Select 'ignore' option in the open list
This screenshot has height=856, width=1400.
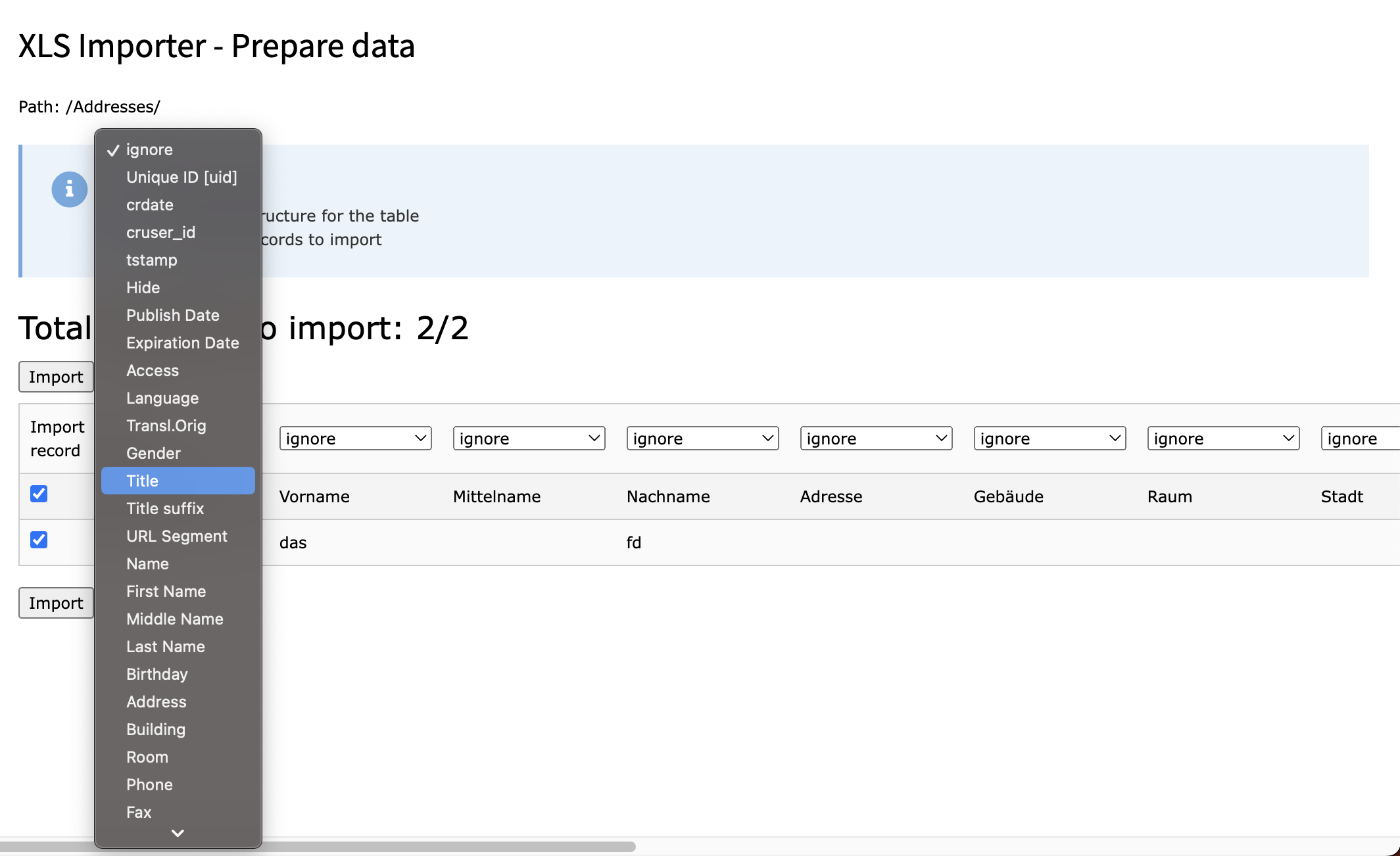[x=178, y=150]
